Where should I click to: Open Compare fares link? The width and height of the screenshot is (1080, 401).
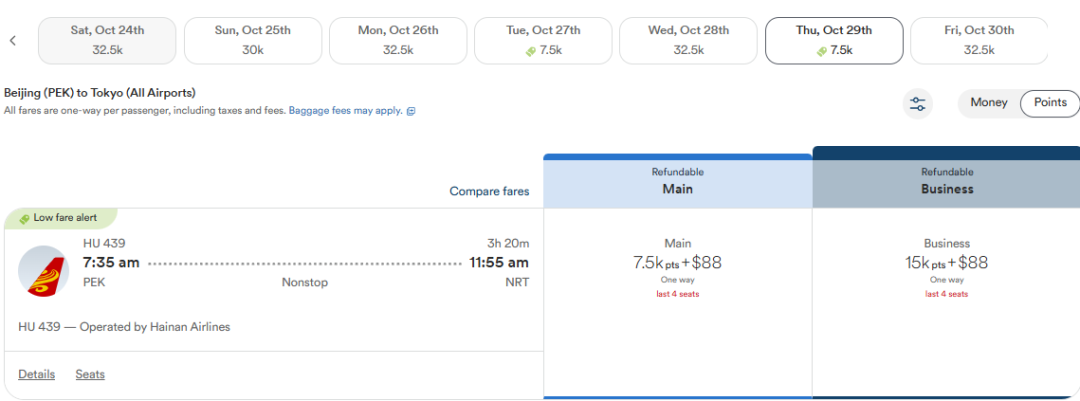490,191
